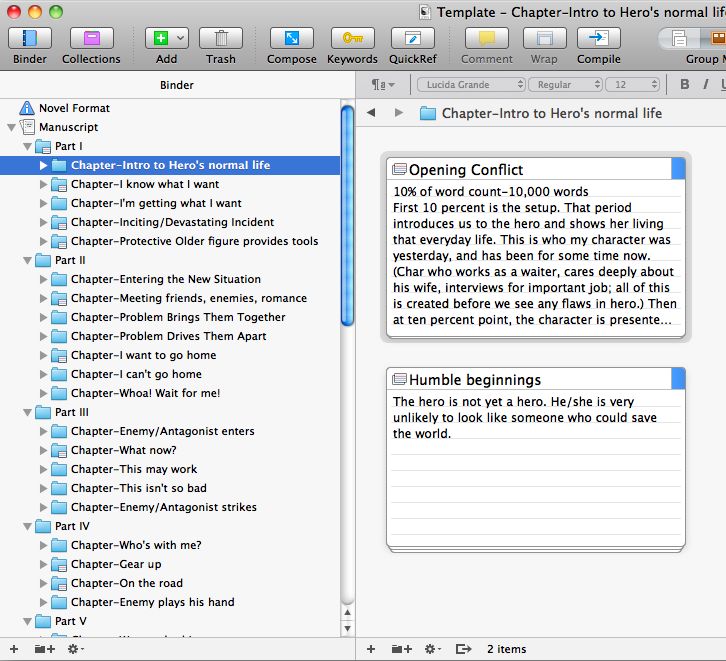Collapse the Part II folder
The width and height of the screenshot is (726, 661).
click(27, 260)
